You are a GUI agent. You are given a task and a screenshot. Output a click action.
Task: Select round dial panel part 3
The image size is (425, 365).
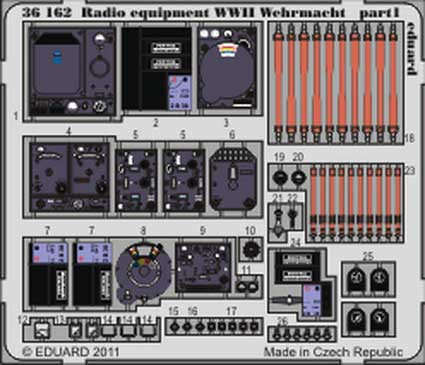[227, 68]
